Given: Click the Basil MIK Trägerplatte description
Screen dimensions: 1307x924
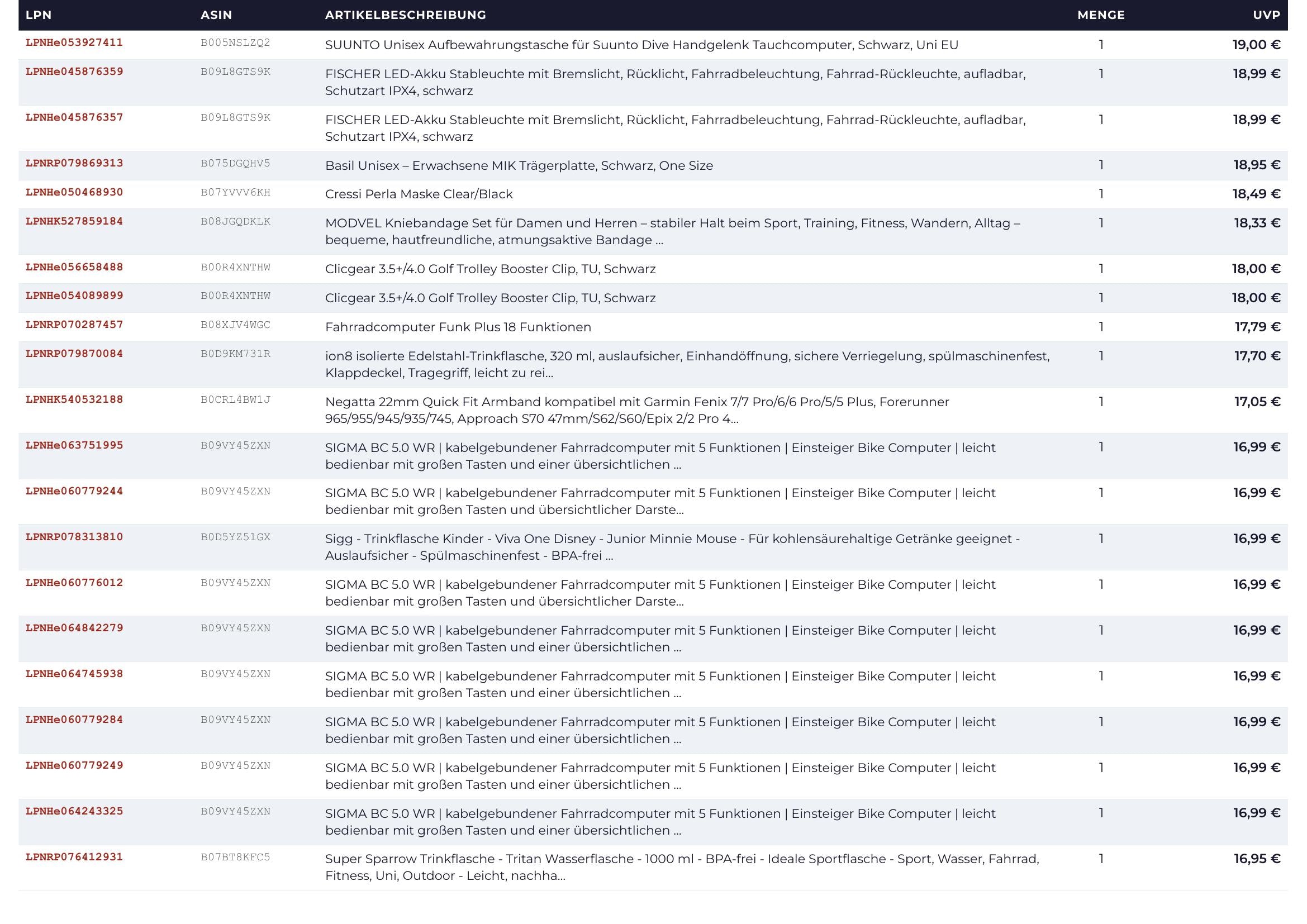Looking at the screenshot, I should (519, 165).
